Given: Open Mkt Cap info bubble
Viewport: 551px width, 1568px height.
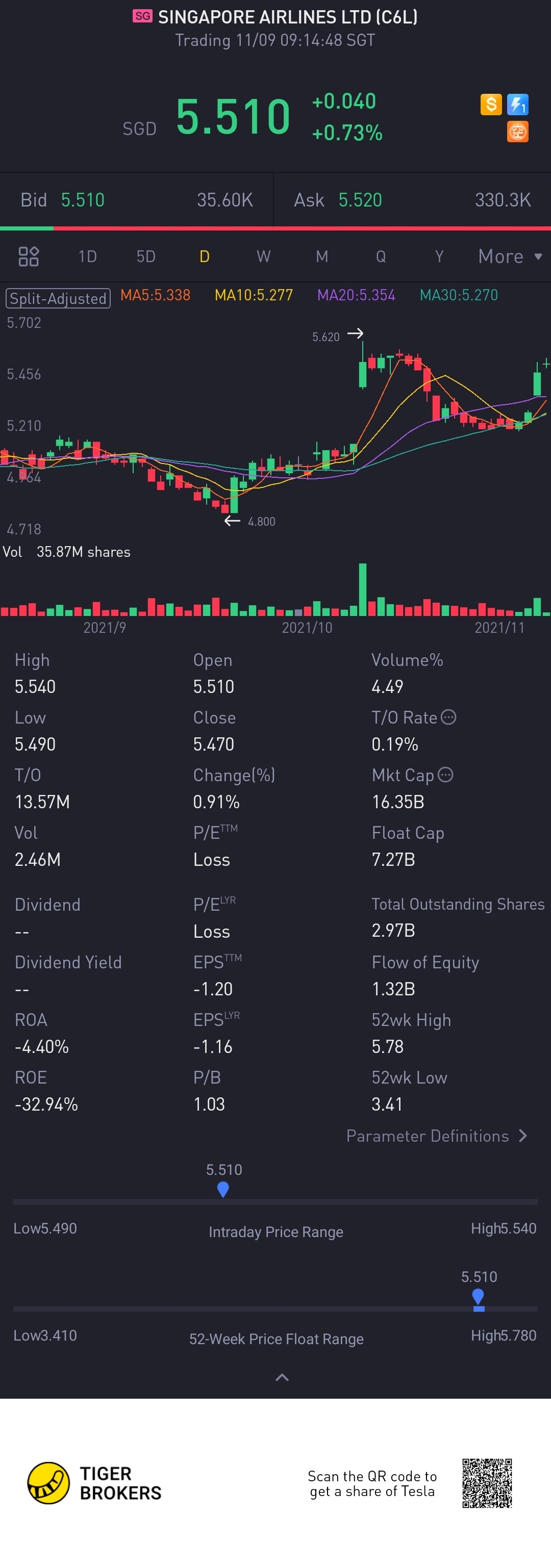Looking at the screenshot, I should [446, 774].
